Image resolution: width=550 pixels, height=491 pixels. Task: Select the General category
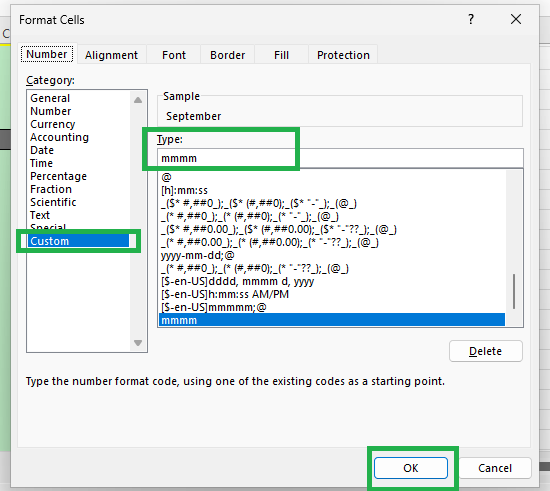79,98
